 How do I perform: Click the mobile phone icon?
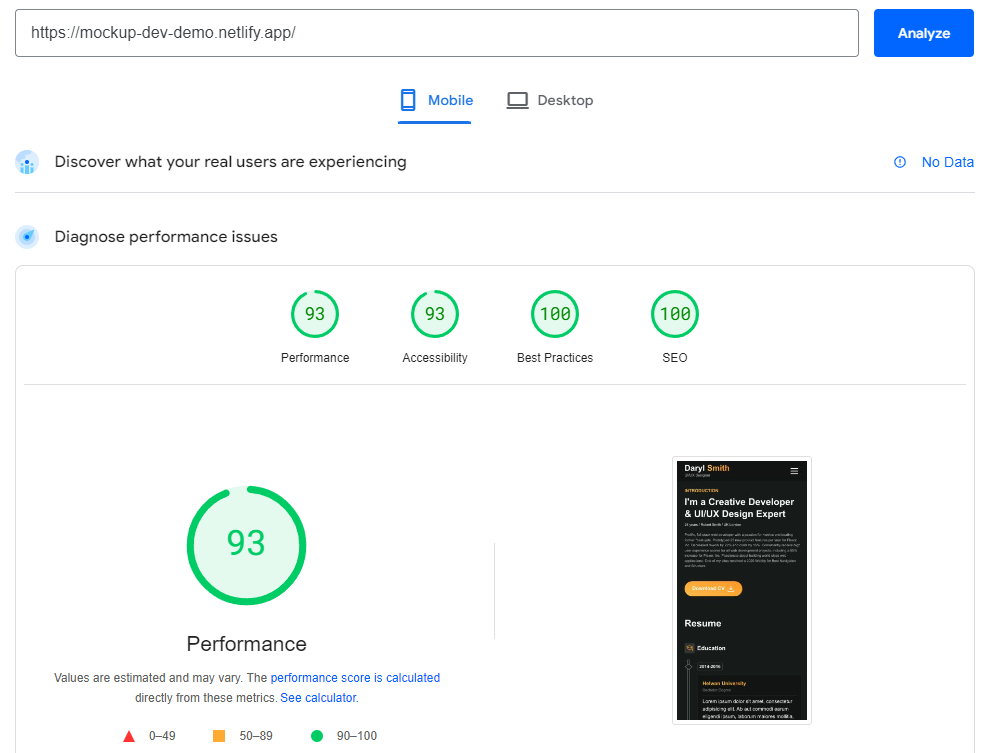coord(408,100)
